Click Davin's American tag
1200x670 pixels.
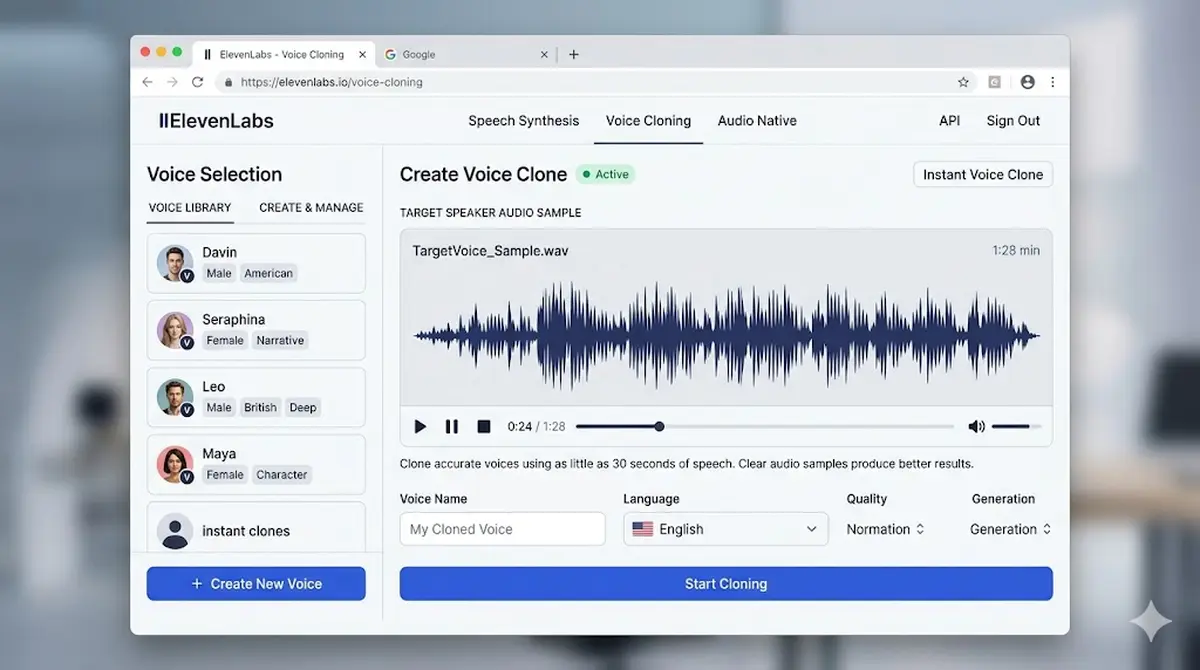coord(269,274)
